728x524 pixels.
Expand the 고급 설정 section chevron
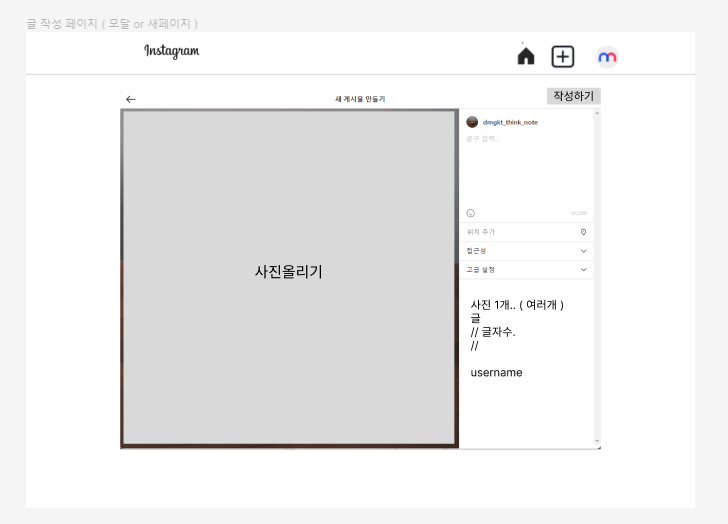(x=584, y=270)
